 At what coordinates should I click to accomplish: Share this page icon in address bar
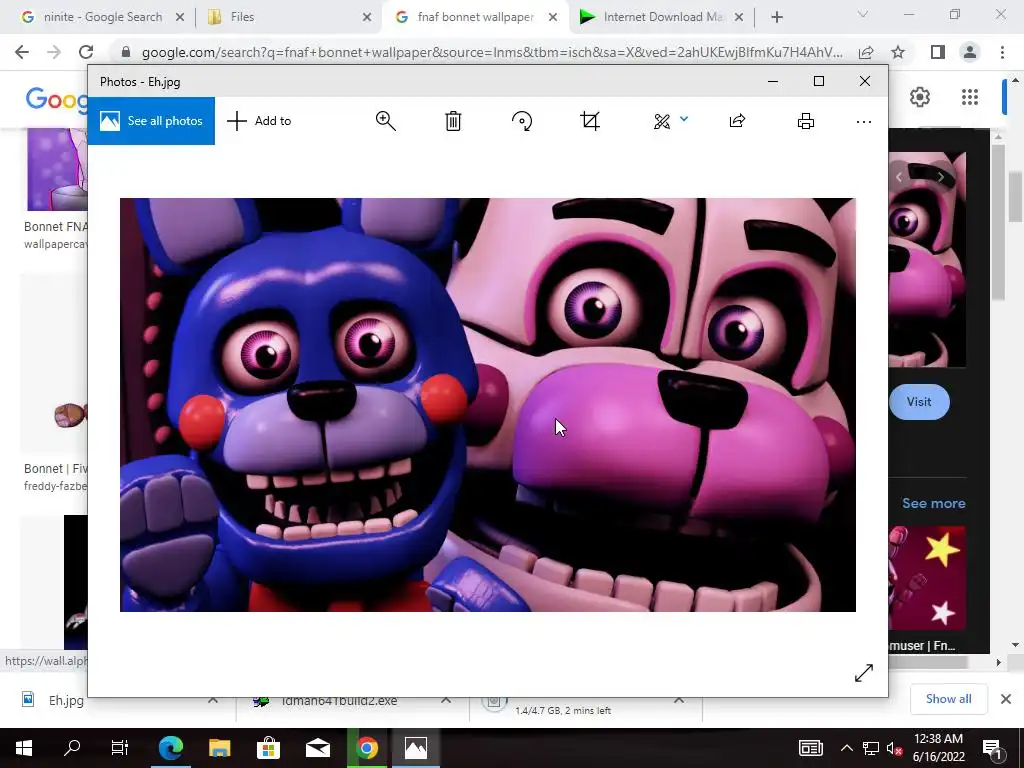click(866, 52)
